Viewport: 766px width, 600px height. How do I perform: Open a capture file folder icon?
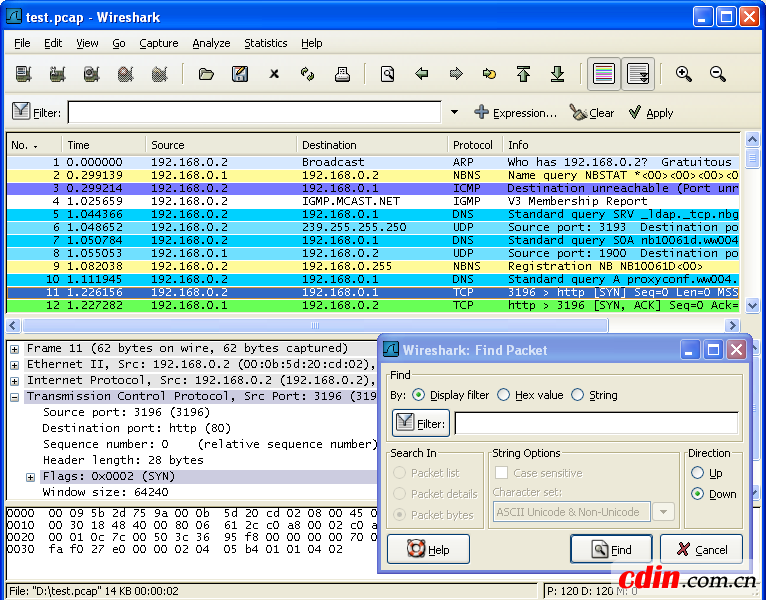coord(206,74)
